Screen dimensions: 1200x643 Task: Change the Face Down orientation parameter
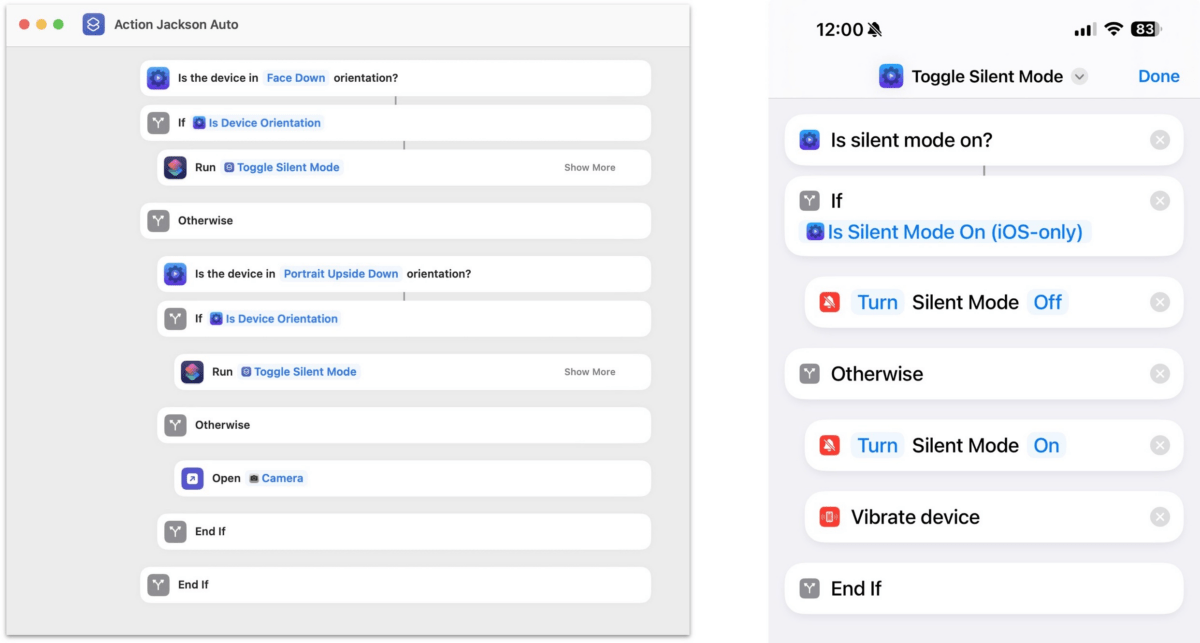(296, 77)
